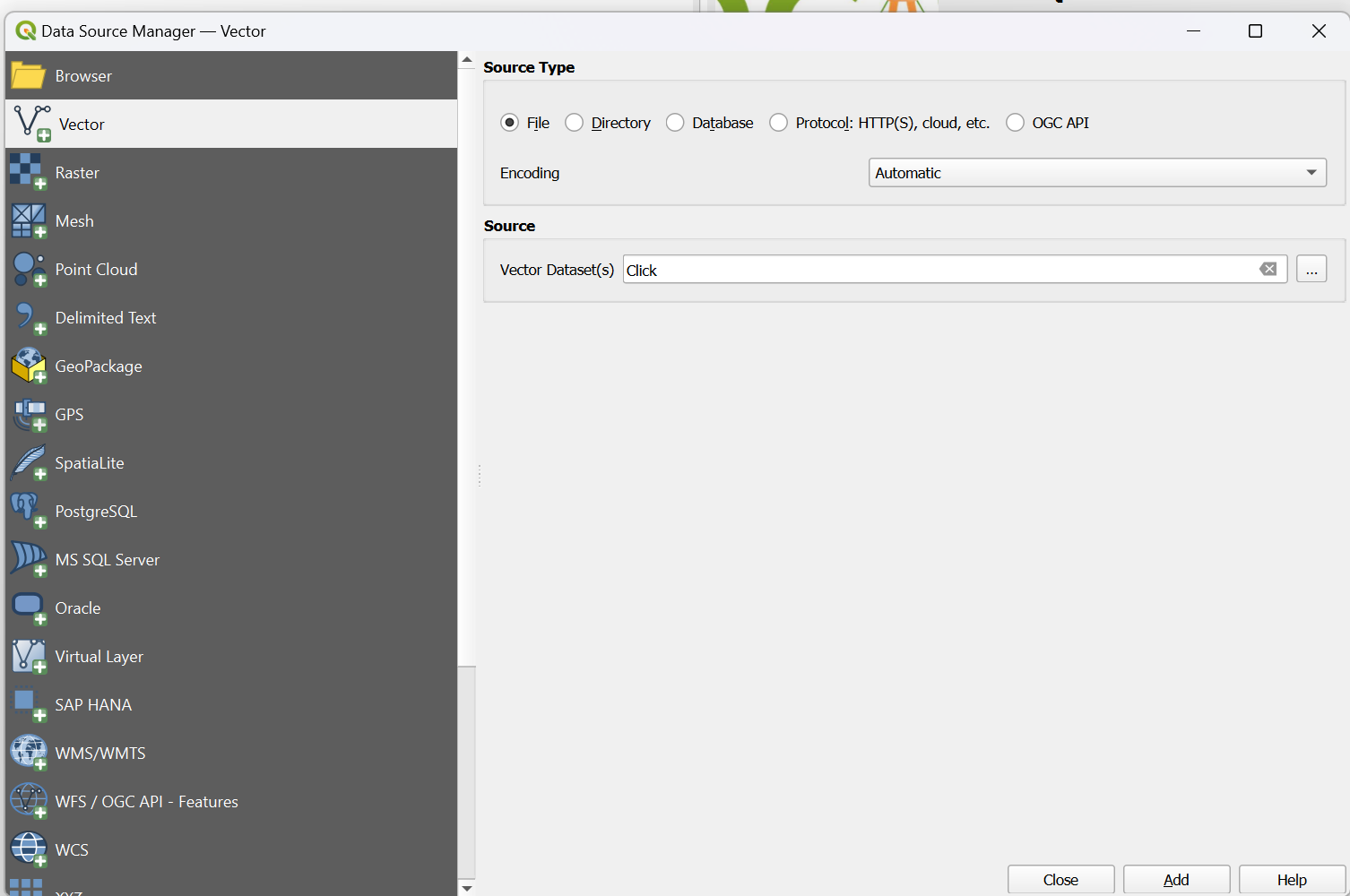Open the WMS/WMTS globe icon
This screenshot has width=1350, height=896.
tap(28, 753)
